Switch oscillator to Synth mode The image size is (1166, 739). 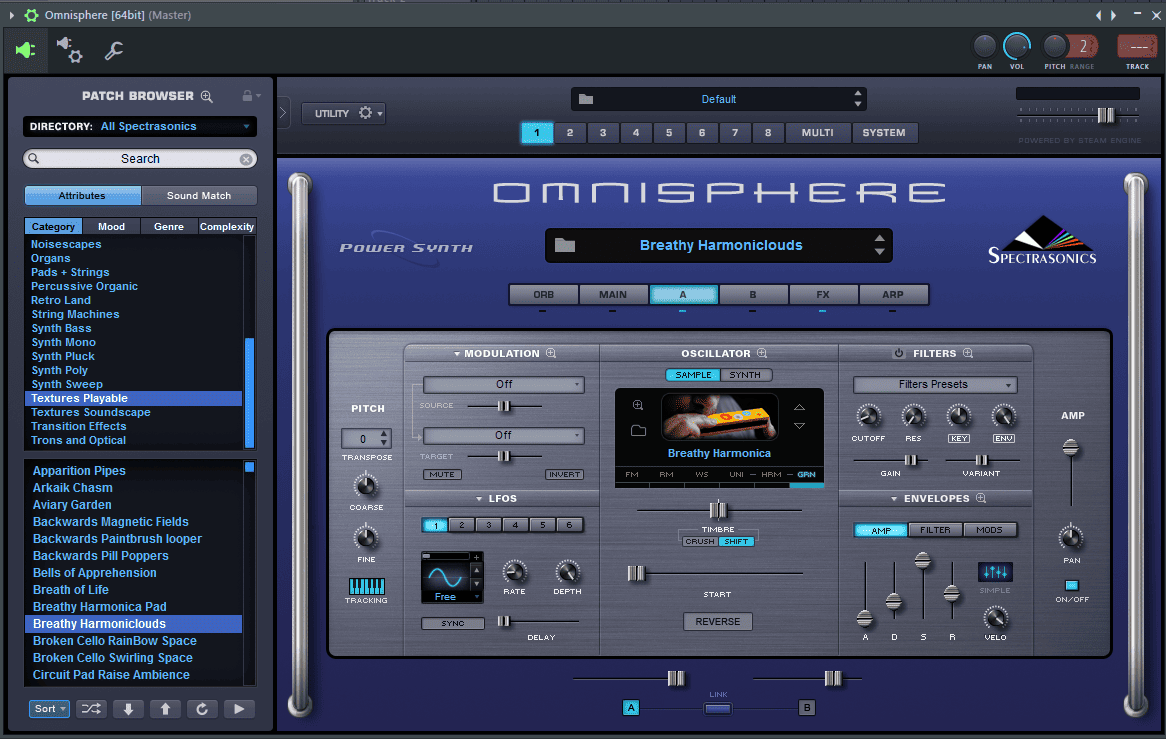[745, 375]
